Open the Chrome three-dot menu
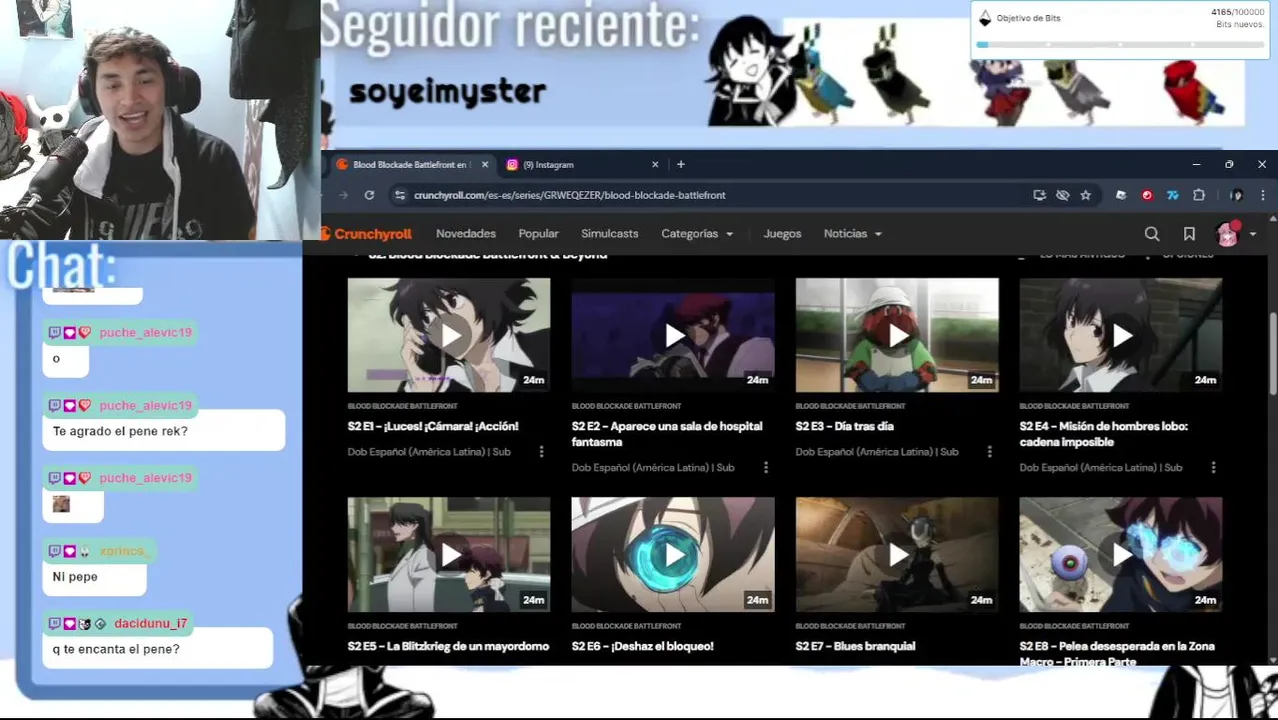The height and width of the screenshot is (720, 1278). click(x=1263, y=195)
